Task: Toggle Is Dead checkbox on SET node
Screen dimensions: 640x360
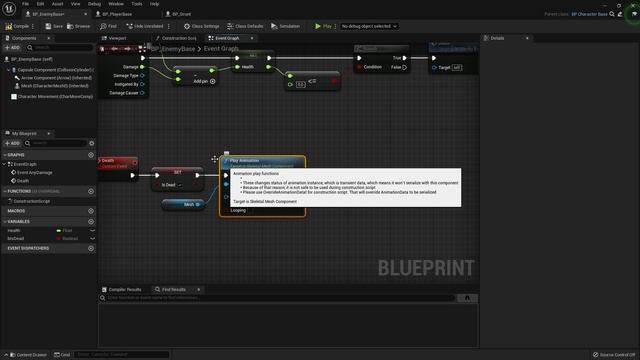Action: click(180, 185)
